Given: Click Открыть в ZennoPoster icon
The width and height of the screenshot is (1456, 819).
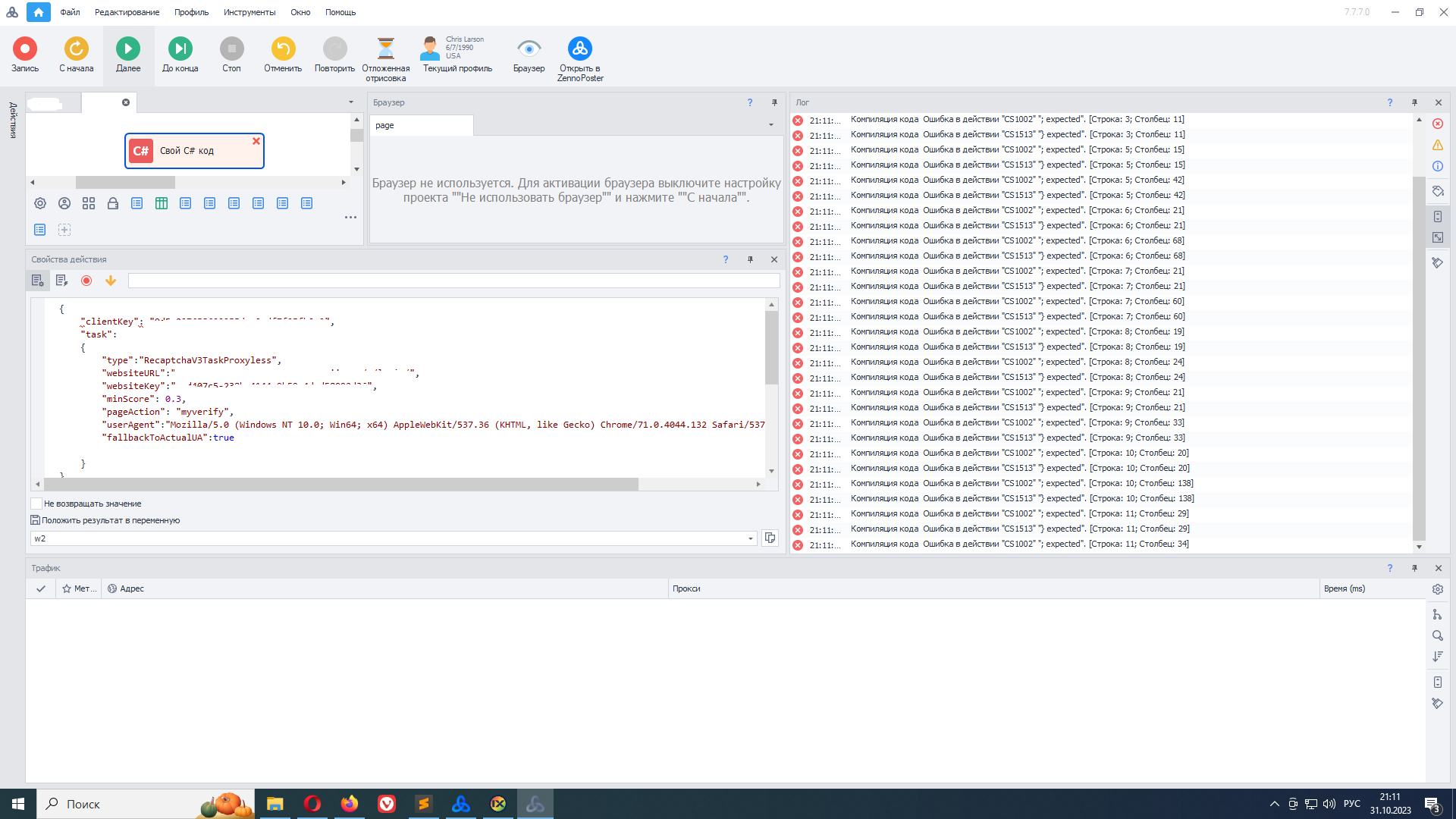Looking at the screenshot, I should coord(580,49).
